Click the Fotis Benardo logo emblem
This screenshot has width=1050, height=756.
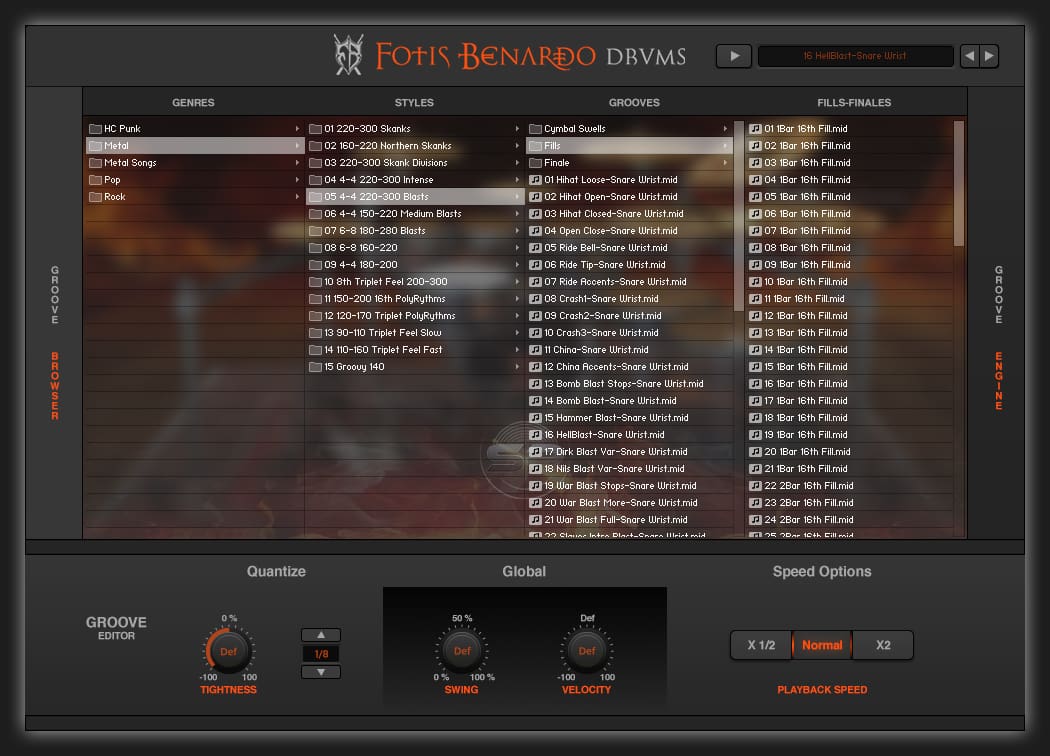pos(348,55)
